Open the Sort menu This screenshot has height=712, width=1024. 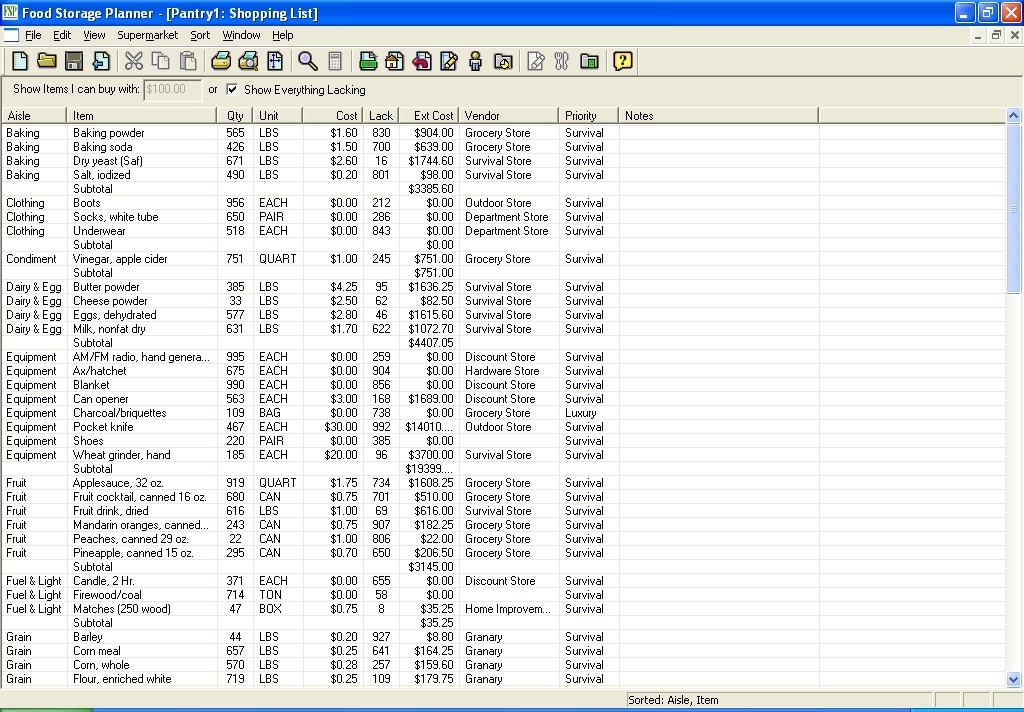(x=199, y=34)
